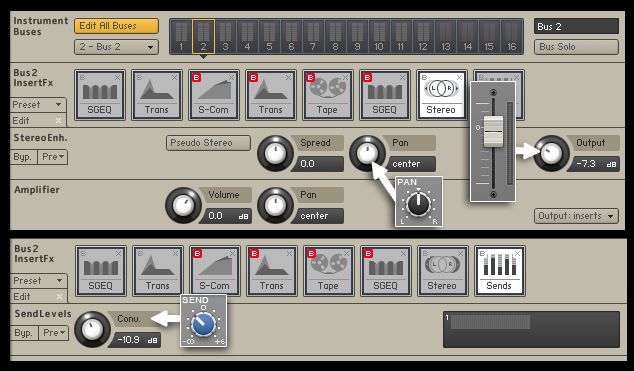Screen dimensions: 634x371
Task: Select instrument bus 2 meter
Action: point(203,36)
